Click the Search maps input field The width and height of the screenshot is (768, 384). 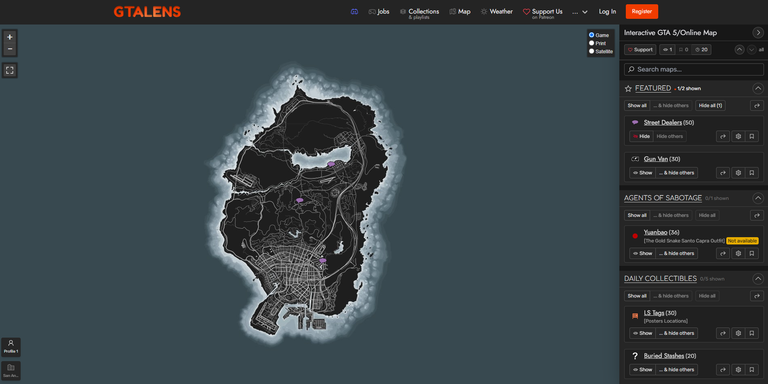(x=694, y=69)
